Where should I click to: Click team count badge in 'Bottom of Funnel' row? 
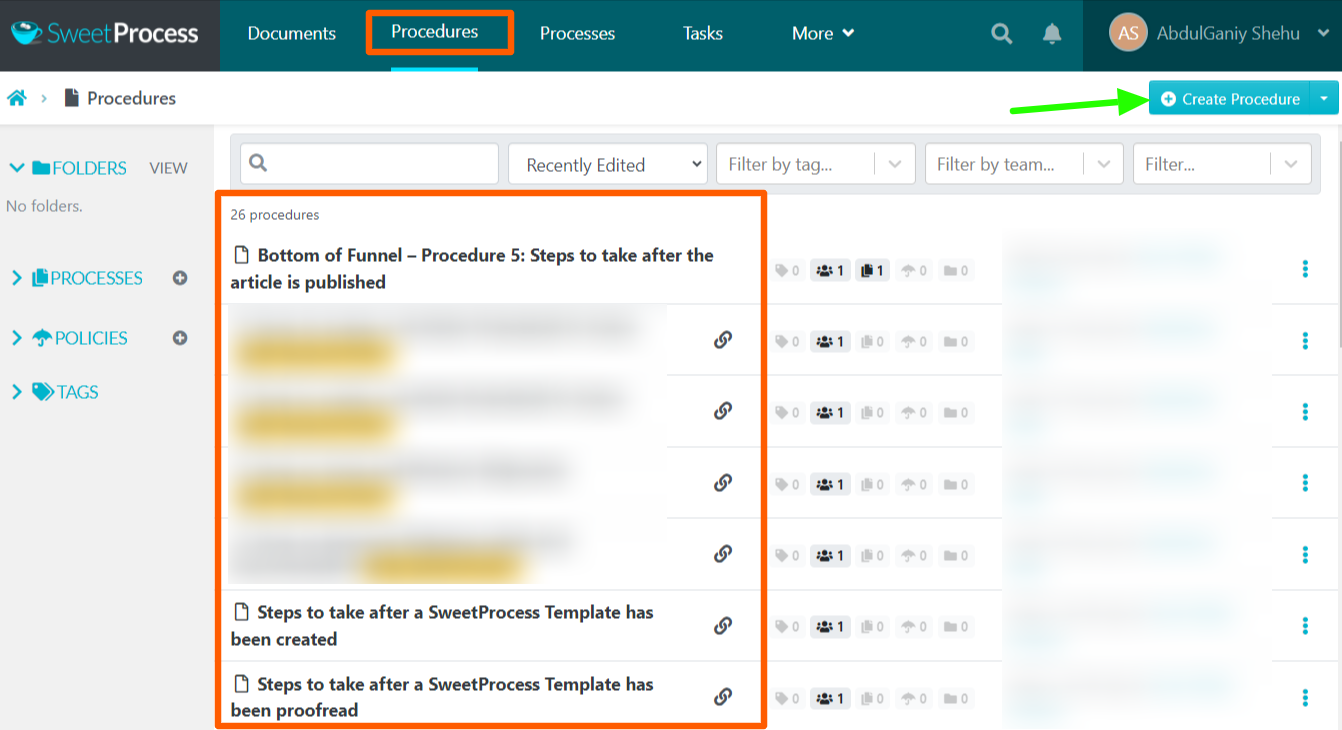point(830,270)
